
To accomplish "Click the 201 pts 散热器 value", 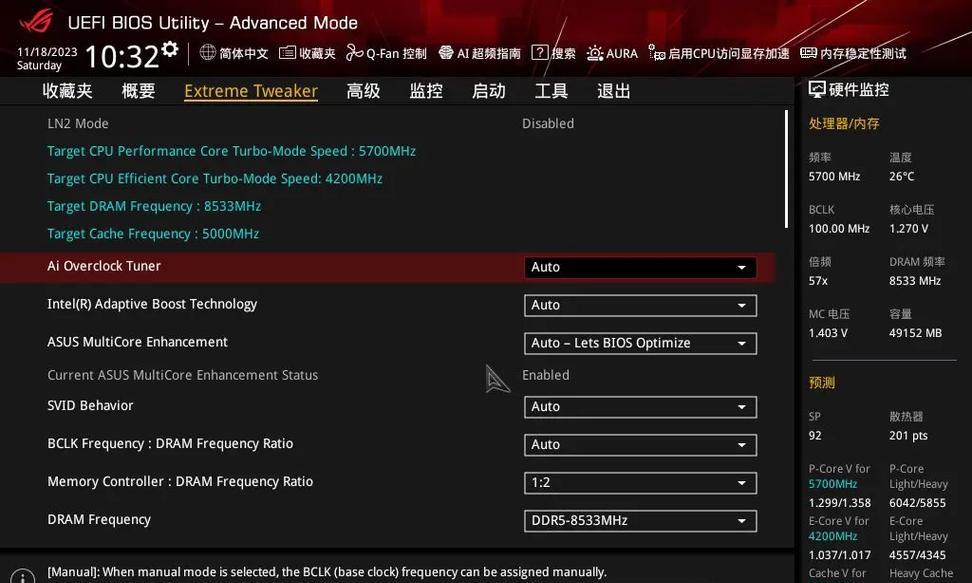I will [908, 435].
